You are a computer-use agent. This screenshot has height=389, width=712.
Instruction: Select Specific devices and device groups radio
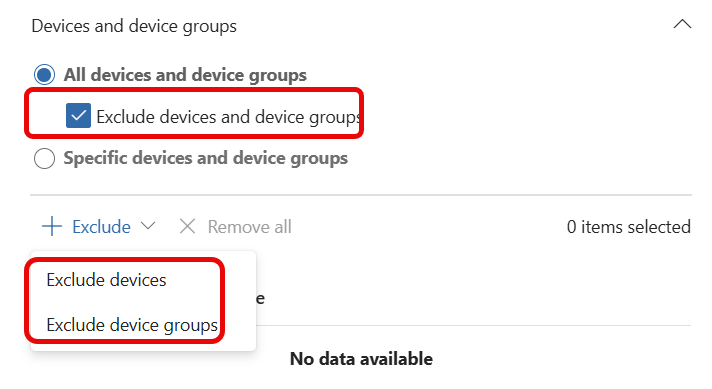coord(44,158)
